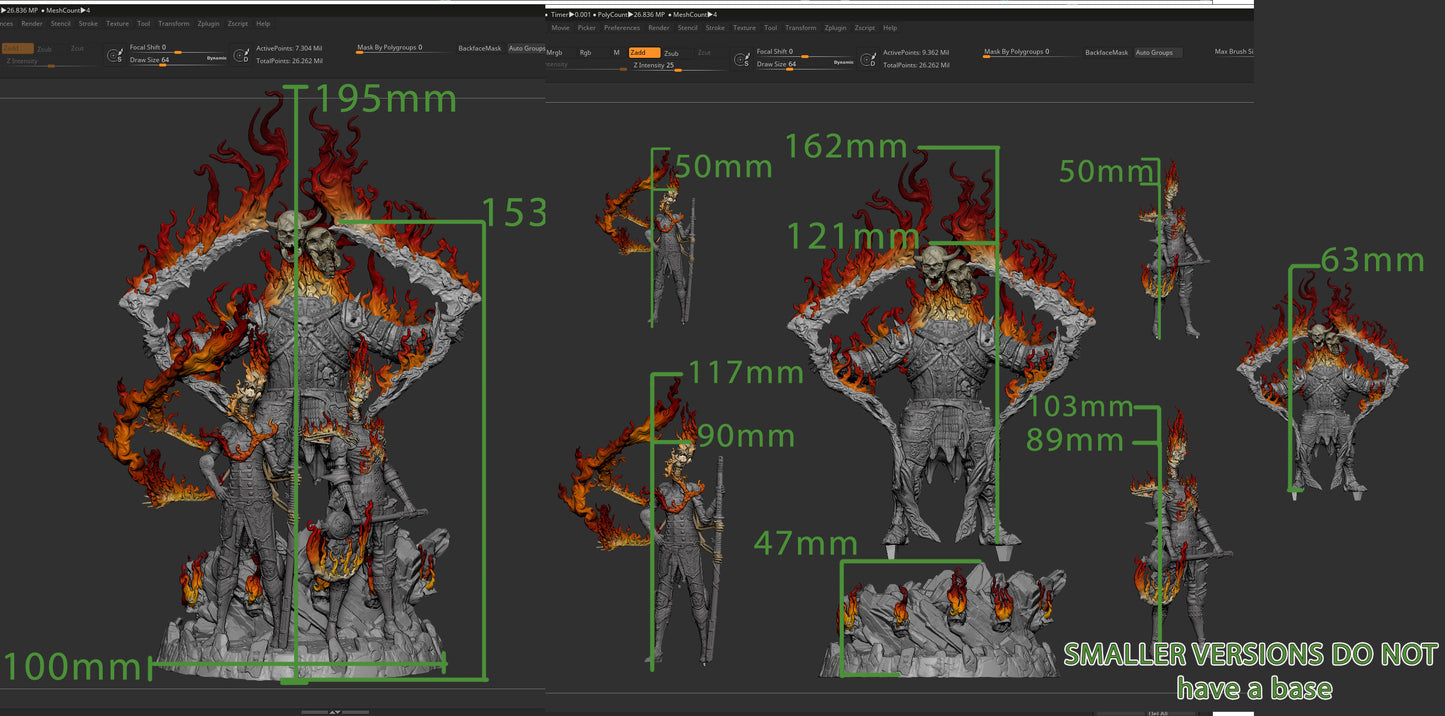
Task: Click the D brush icon beside ActivePoints 9.362 Mil
Action: point(870,60)
